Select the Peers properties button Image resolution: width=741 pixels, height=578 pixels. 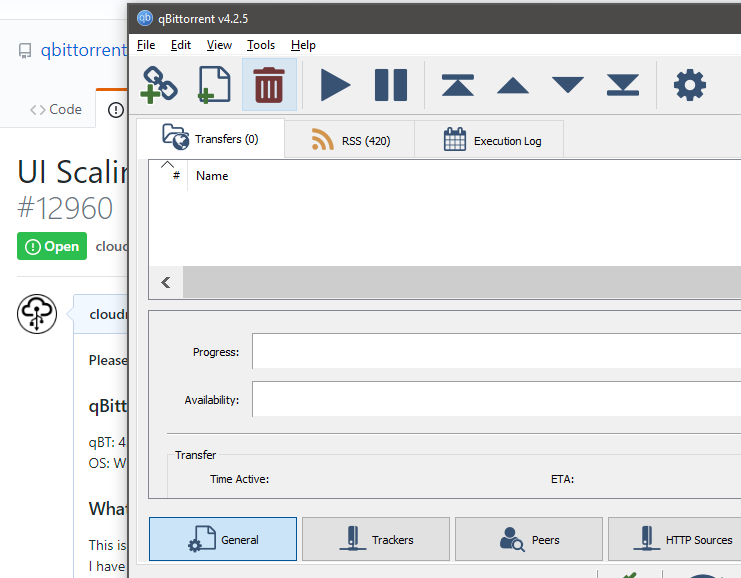pos(529,539)
